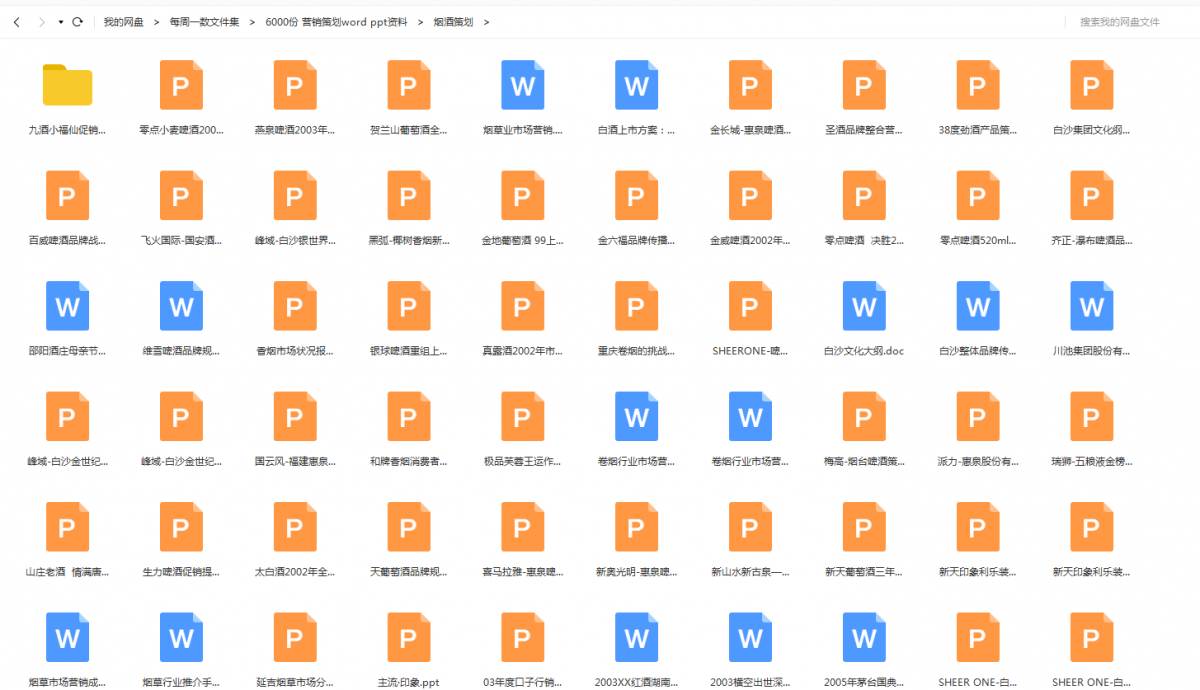Click the 银球啤酒重组上 PPT icon
This screenshot has width=1200, height=690.
click(x=409, y=306)
